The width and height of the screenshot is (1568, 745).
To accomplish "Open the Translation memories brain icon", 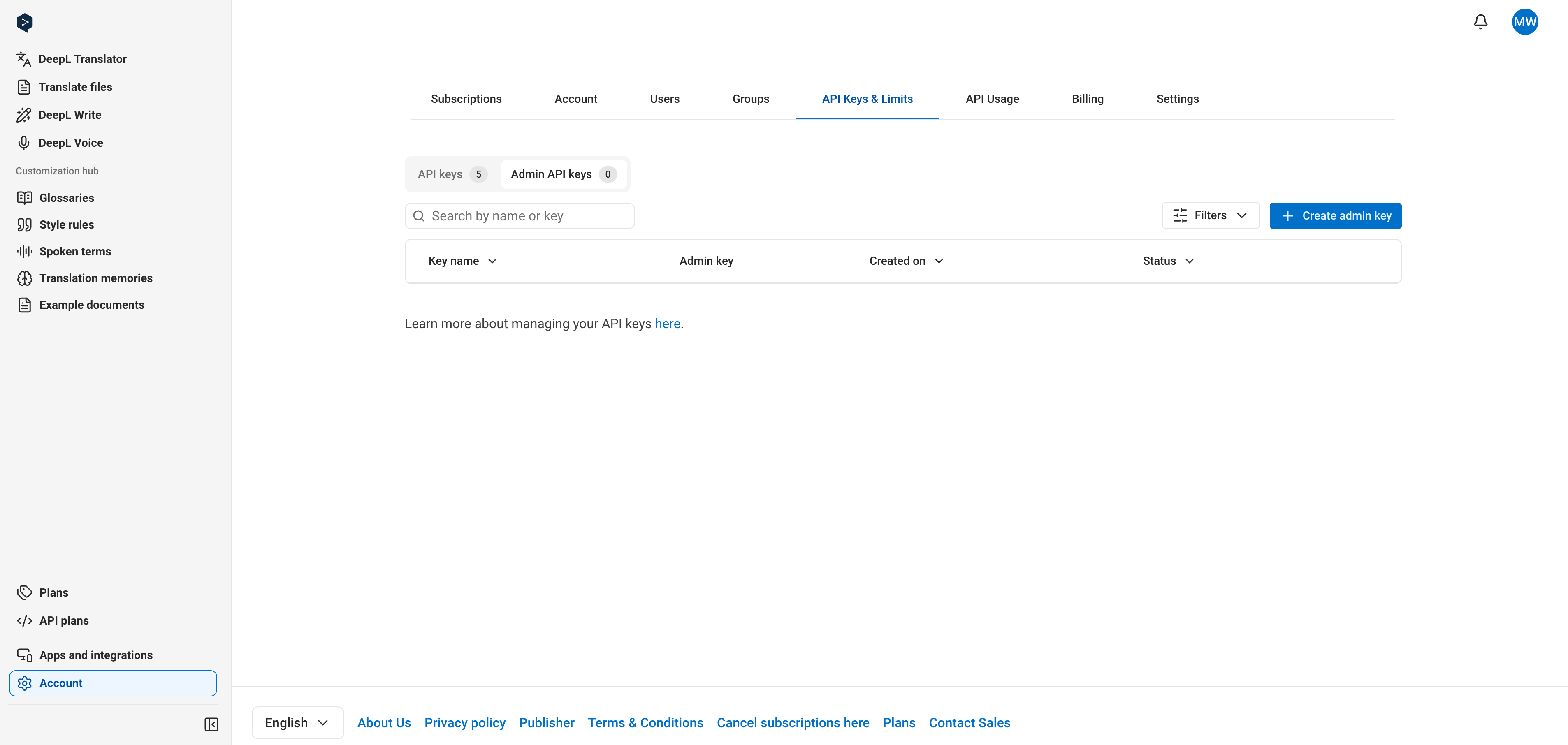I will pos(24,278).
